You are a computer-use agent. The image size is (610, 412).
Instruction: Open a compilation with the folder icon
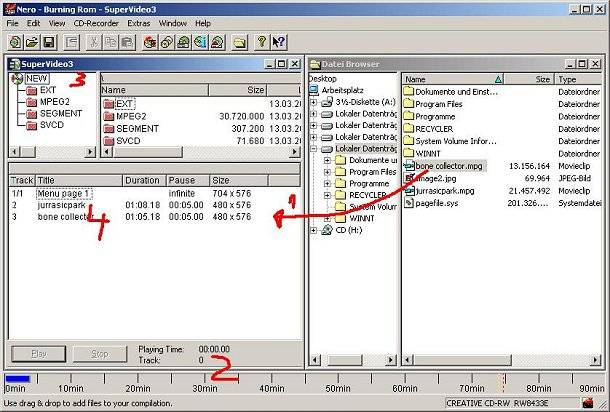point(32,42)
